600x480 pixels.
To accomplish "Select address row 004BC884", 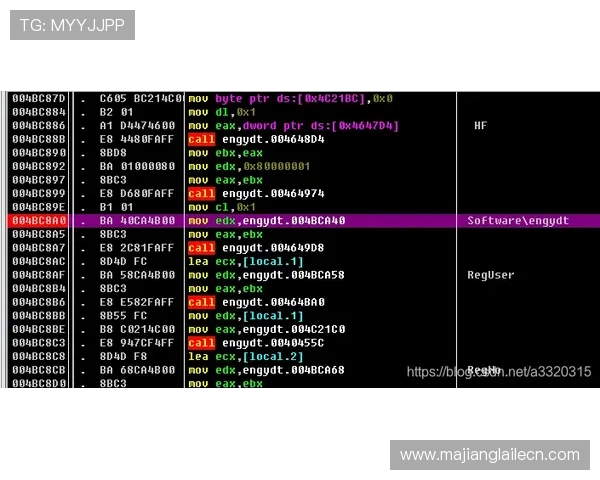I will [x=39, y=112].
